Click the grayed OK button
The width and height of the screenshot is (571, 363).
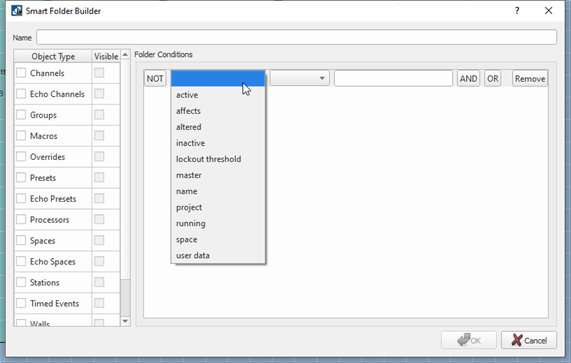(x=469, y=340)
